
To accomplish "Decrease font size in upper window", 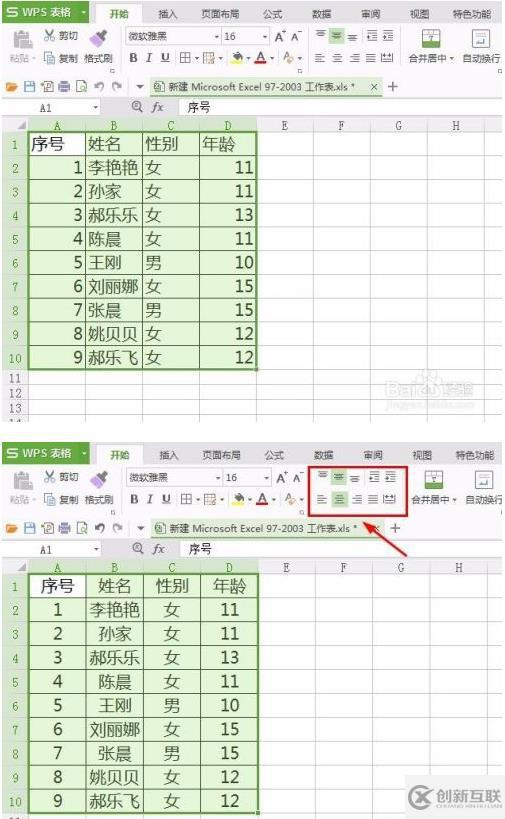I will click(x=296, y=37).
